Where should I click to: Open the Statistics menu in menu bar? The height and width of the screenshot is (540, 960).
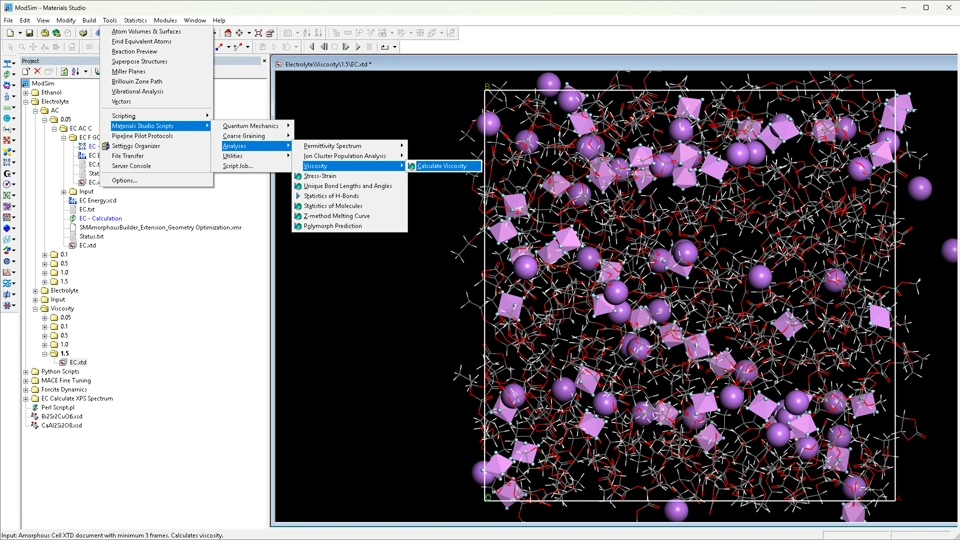(x=135, y=20)
